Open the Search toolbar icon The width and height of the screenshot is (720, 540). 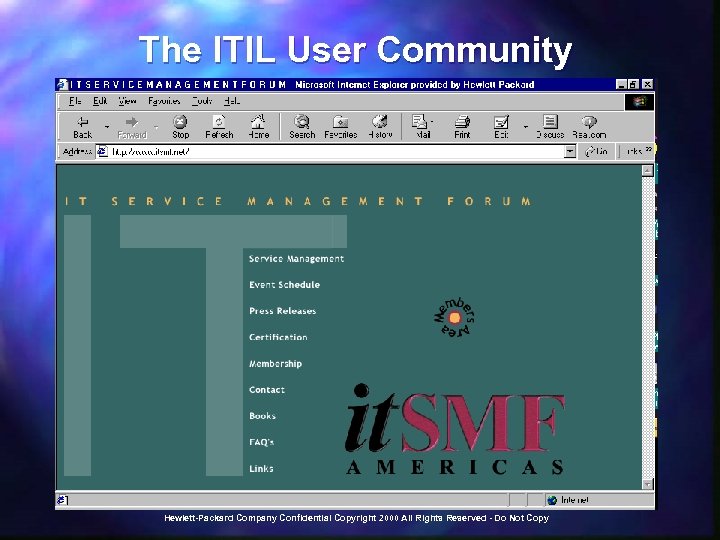click(302, 127)
